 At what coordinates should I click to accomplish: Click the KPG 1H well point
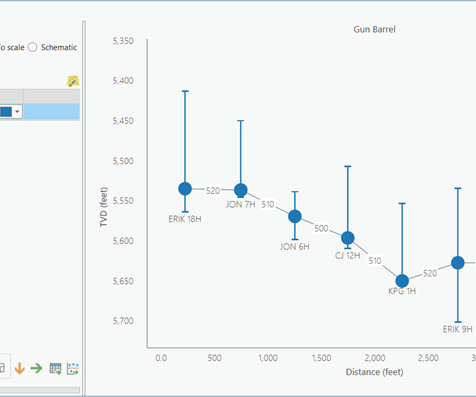point(402,281)
